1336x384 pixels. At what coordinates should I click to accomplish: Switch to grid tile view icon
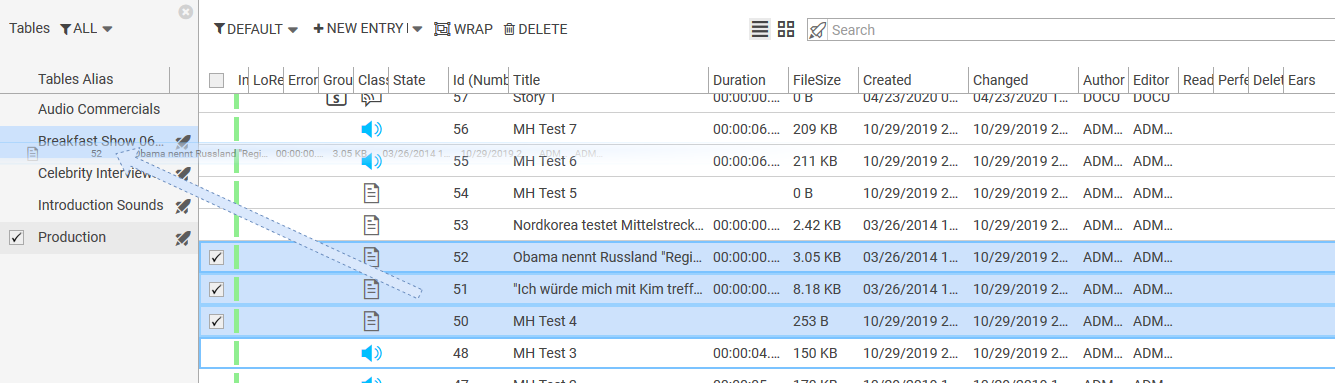tap(786, 29)
